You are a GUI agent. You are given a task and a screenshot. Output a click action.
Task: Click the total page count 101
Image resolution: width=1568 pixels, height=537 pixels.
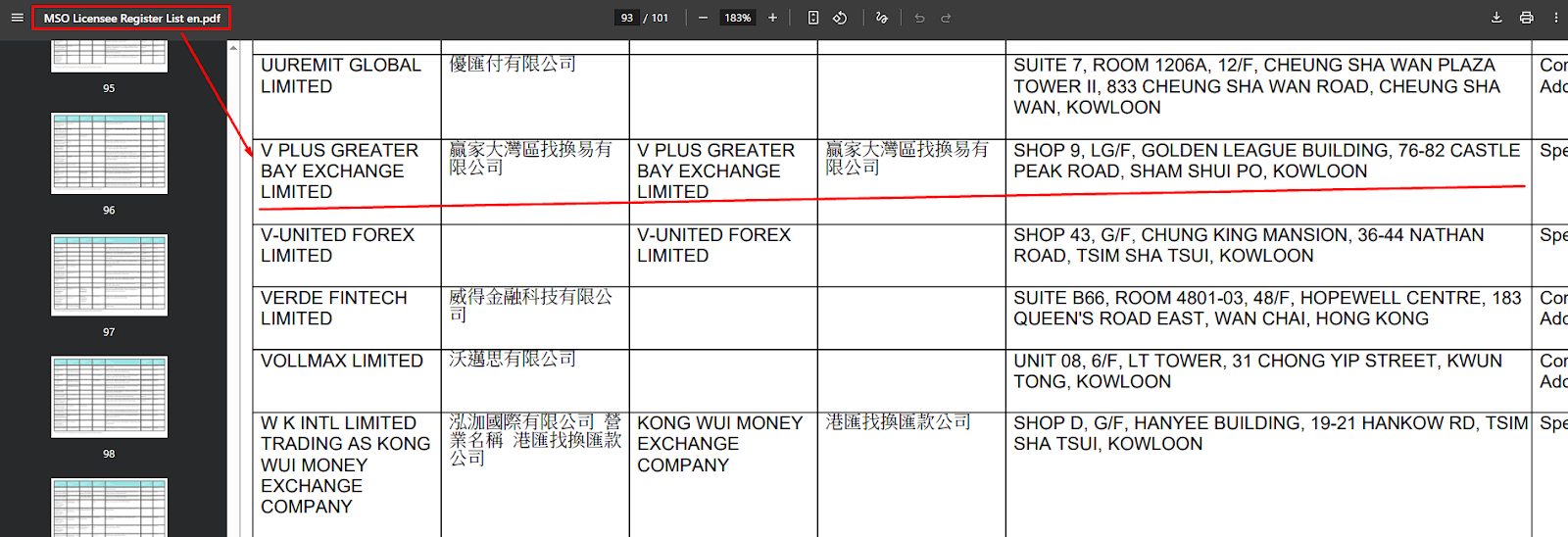660,18
